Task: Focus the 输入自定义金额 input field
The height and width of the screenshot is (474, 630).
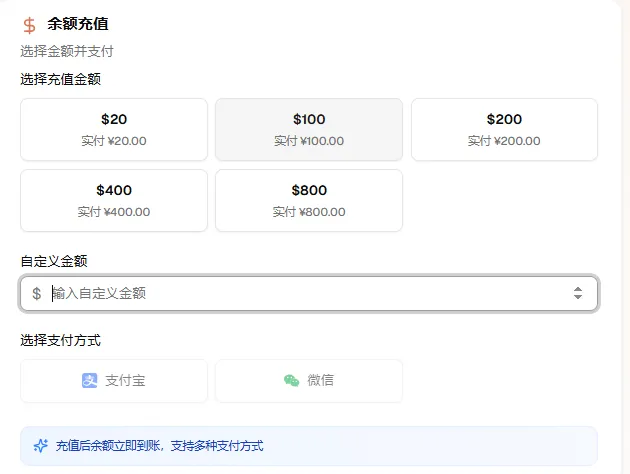Action: pos(300,294)
